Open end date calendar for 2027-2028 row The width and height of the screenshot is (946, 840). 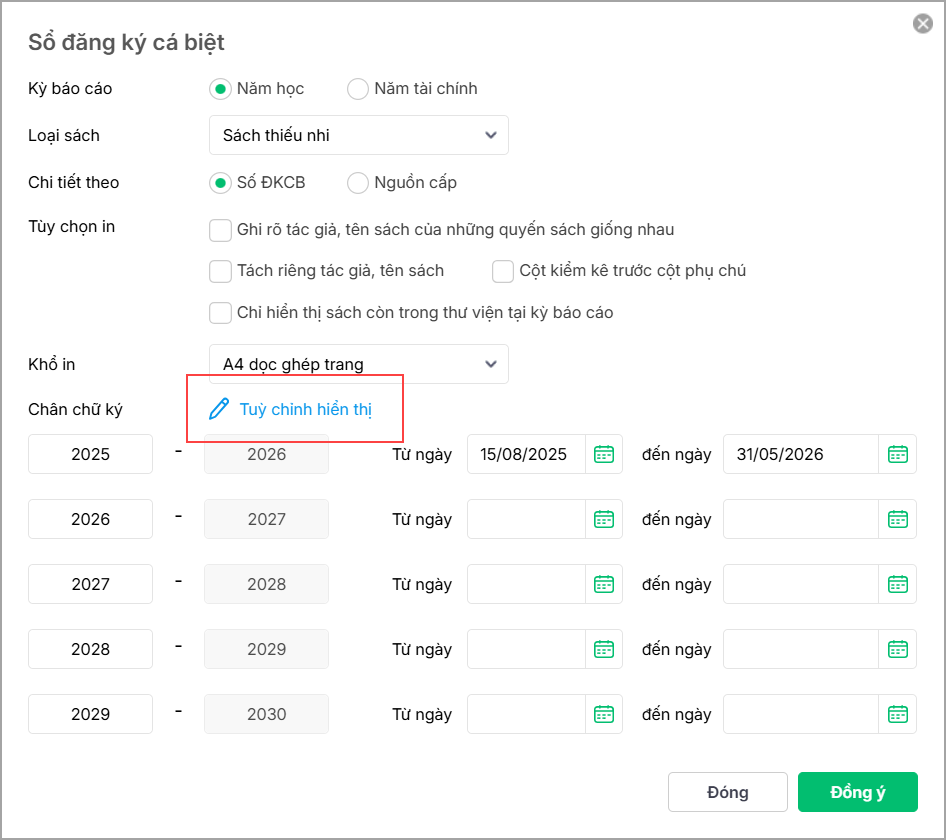pos(898,584)
